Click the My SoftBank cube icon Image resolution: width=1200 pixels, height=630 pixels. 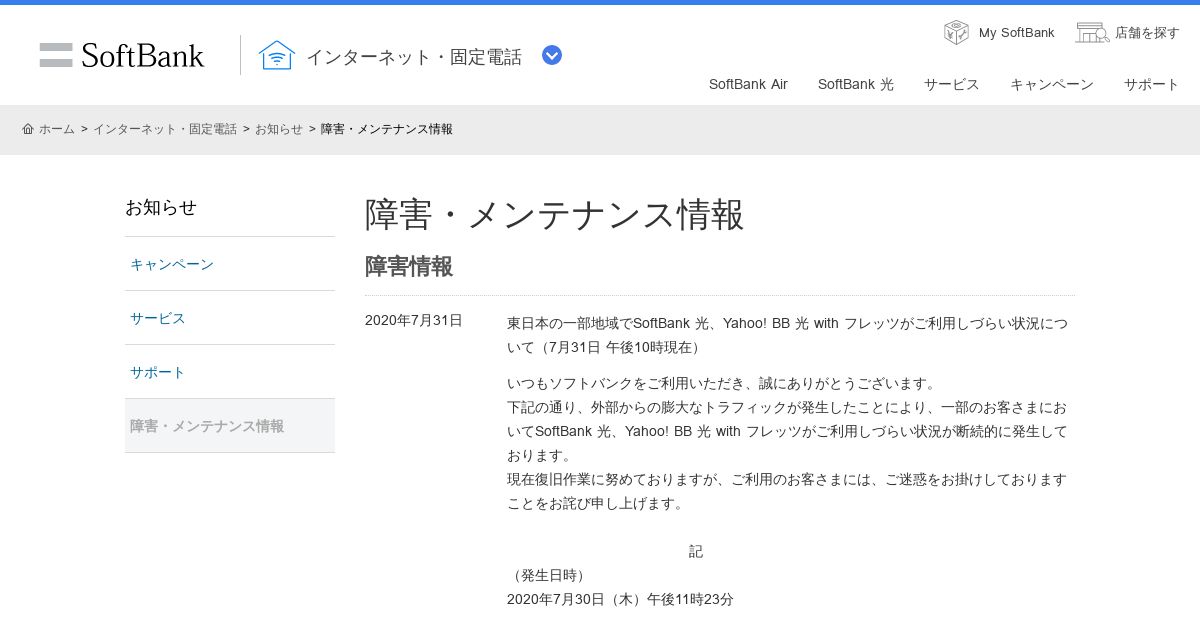[x=956, y=32]
